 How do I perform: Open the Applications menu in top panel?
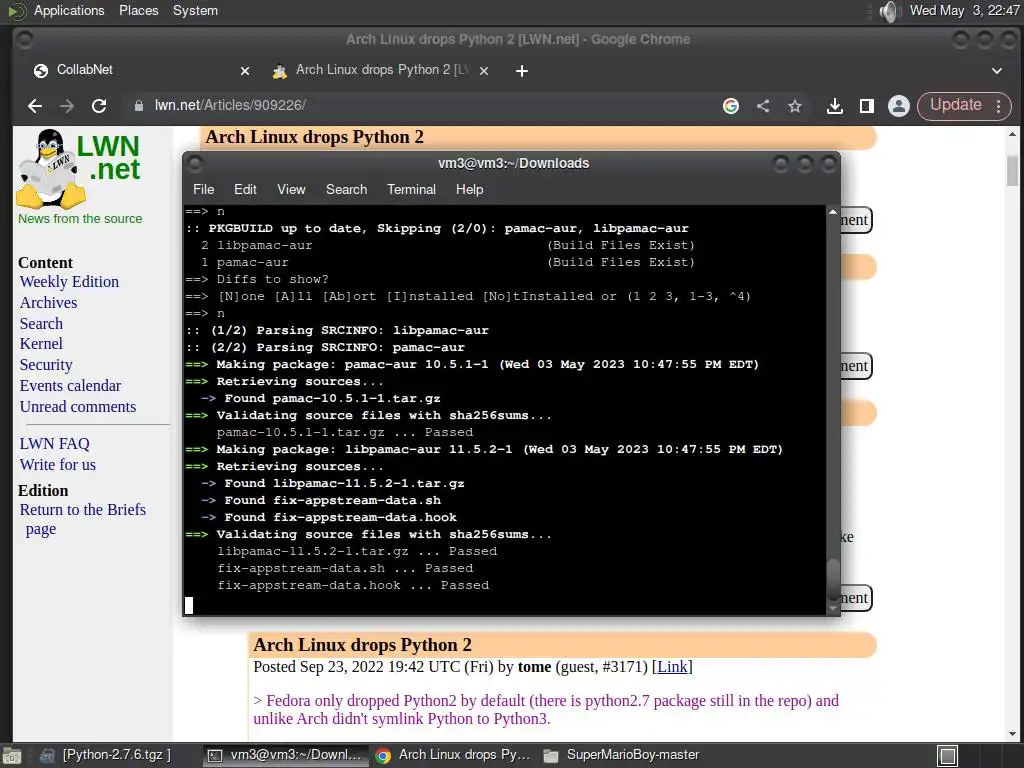[x=69, y=10]
